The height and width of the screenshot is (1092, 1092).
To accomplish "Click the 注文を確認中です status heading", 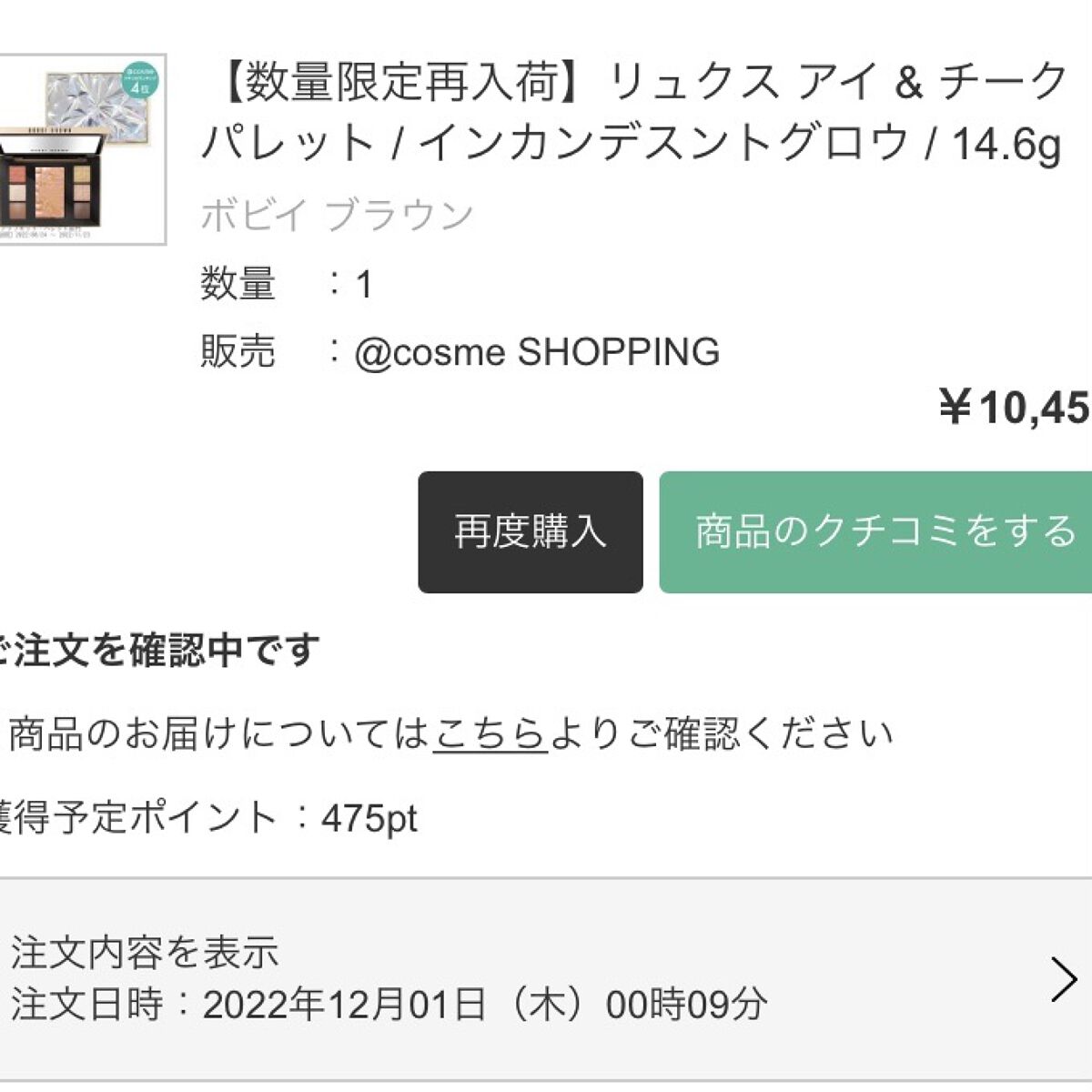I will 155,649.
